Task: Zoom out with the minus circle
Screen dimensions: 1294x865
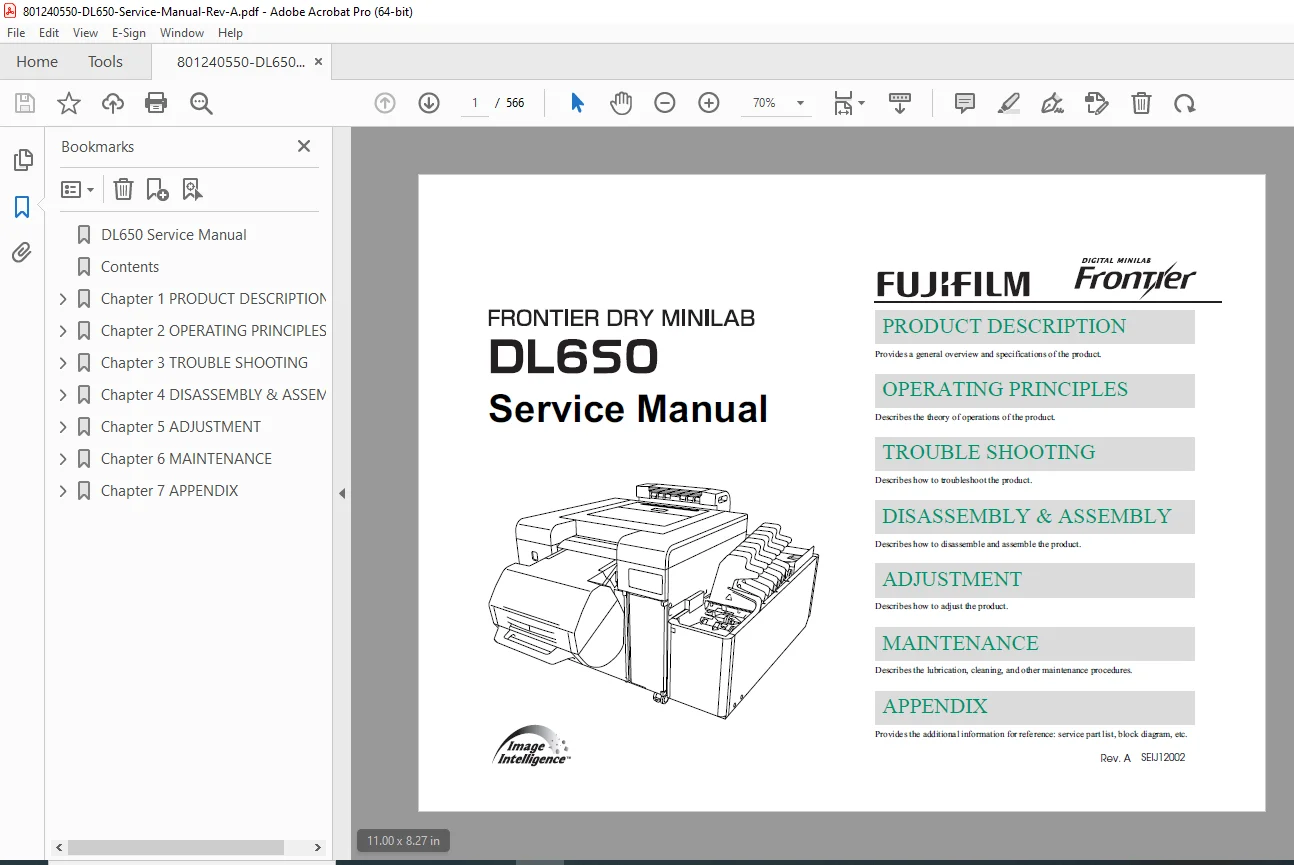Action: pos(665,103)
